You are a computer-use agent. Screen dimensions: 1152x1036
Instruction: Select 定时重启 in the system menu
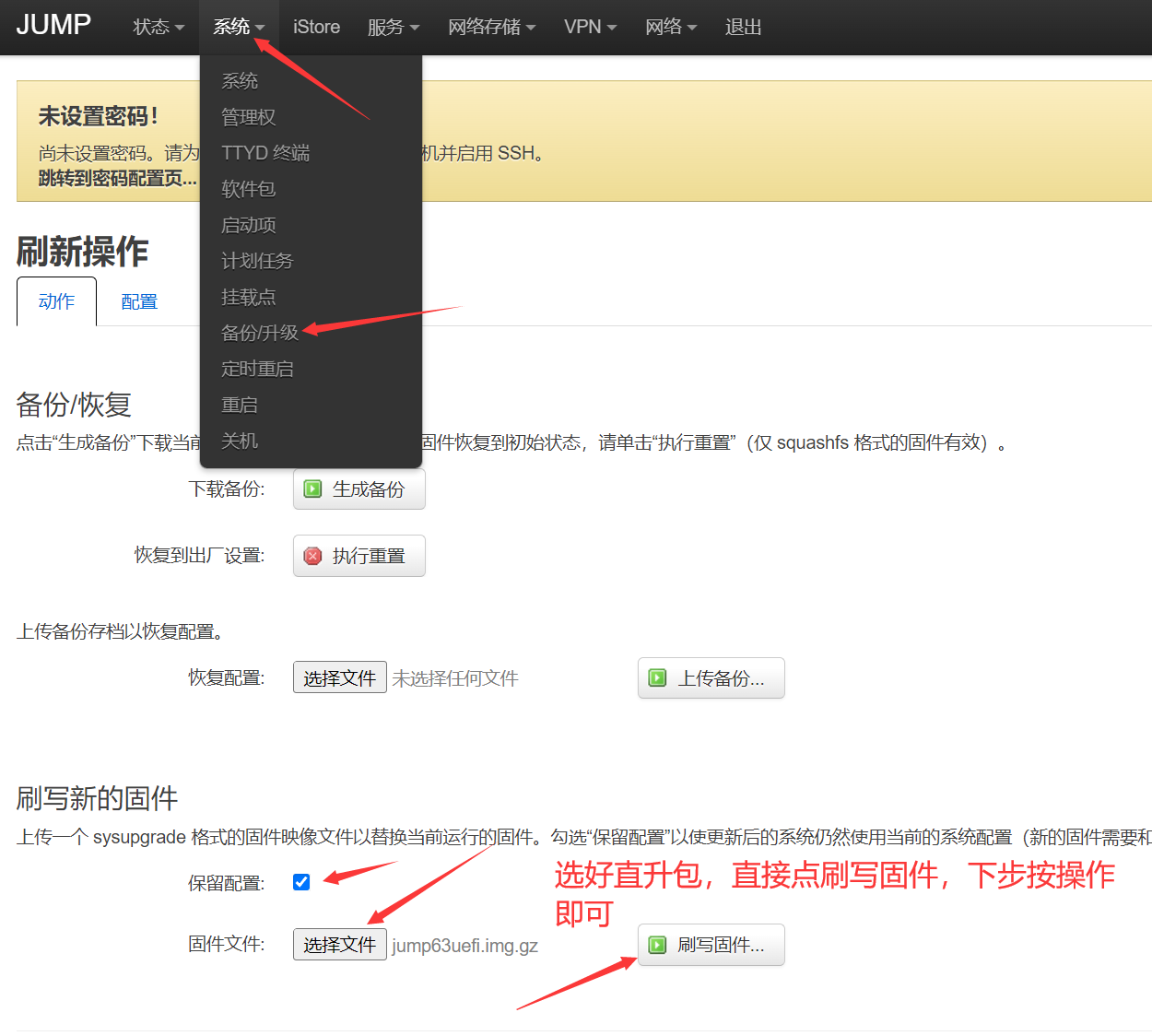pyautogui.click(x=257, y=369)
